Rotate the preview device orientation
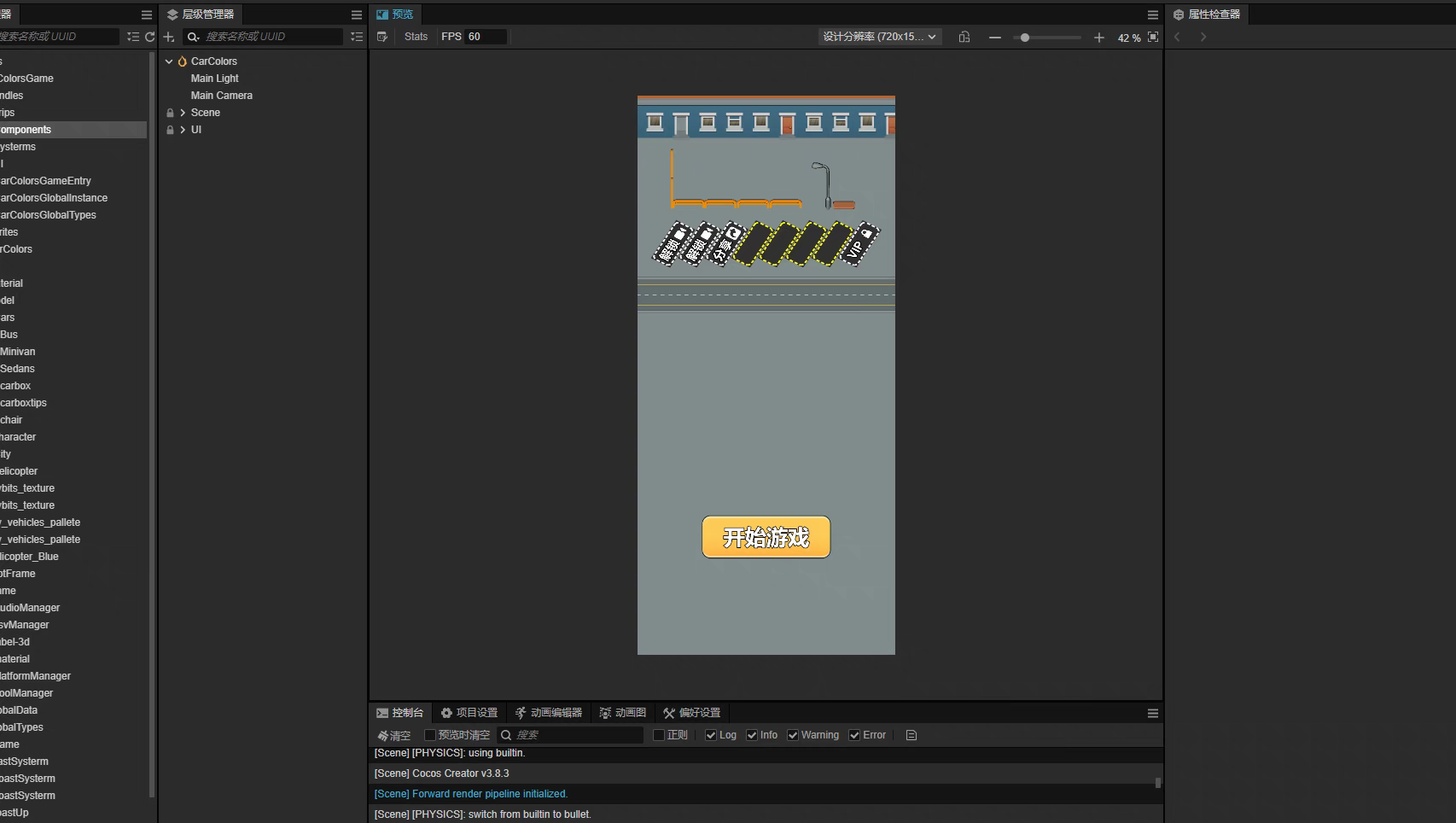Image resolution: width=1456 pixels, height=823 pixels. 964,37
